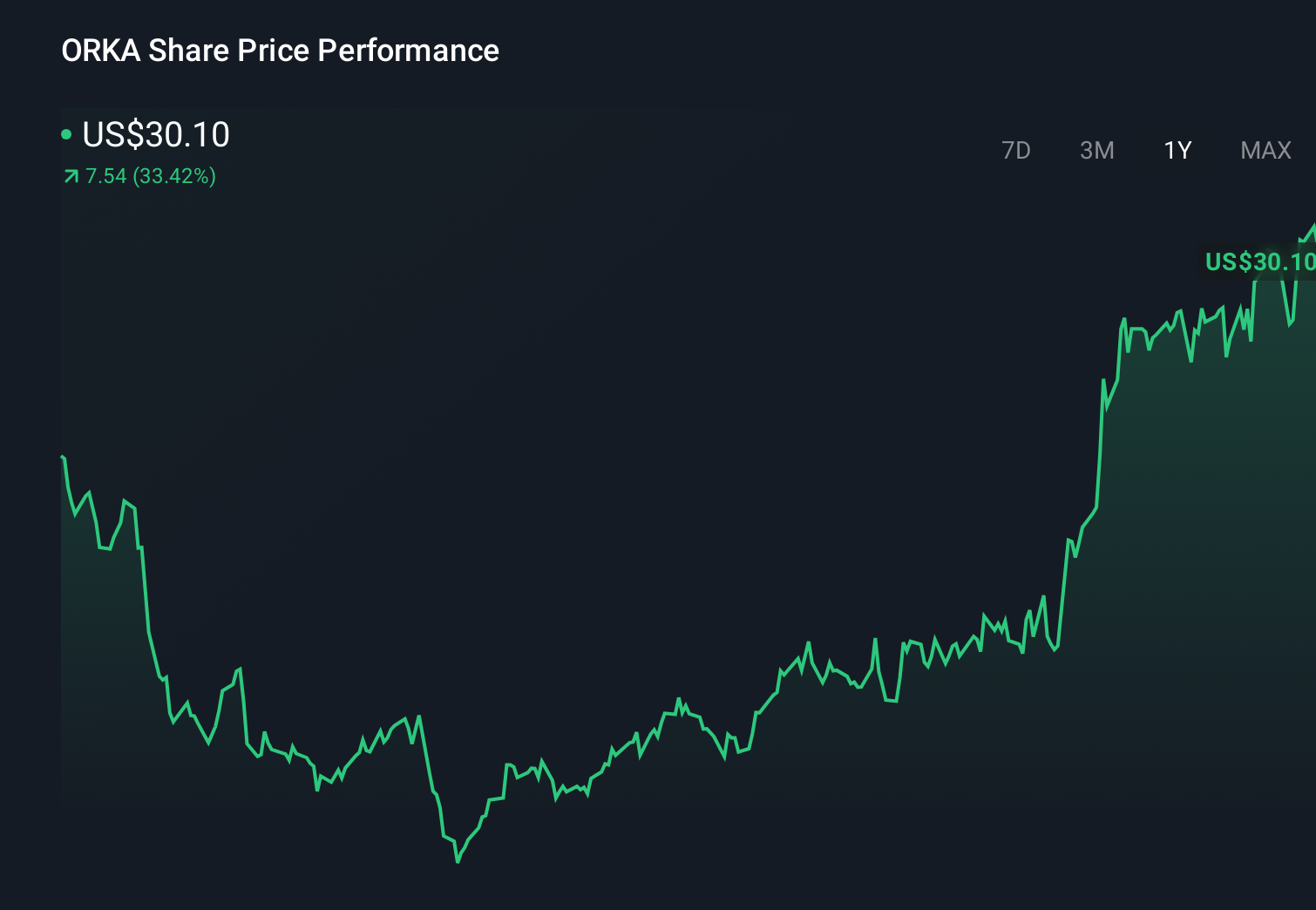Select the 7D time range
The width and height of the screenshot is (1316, 910).
tap(1017, 150)
